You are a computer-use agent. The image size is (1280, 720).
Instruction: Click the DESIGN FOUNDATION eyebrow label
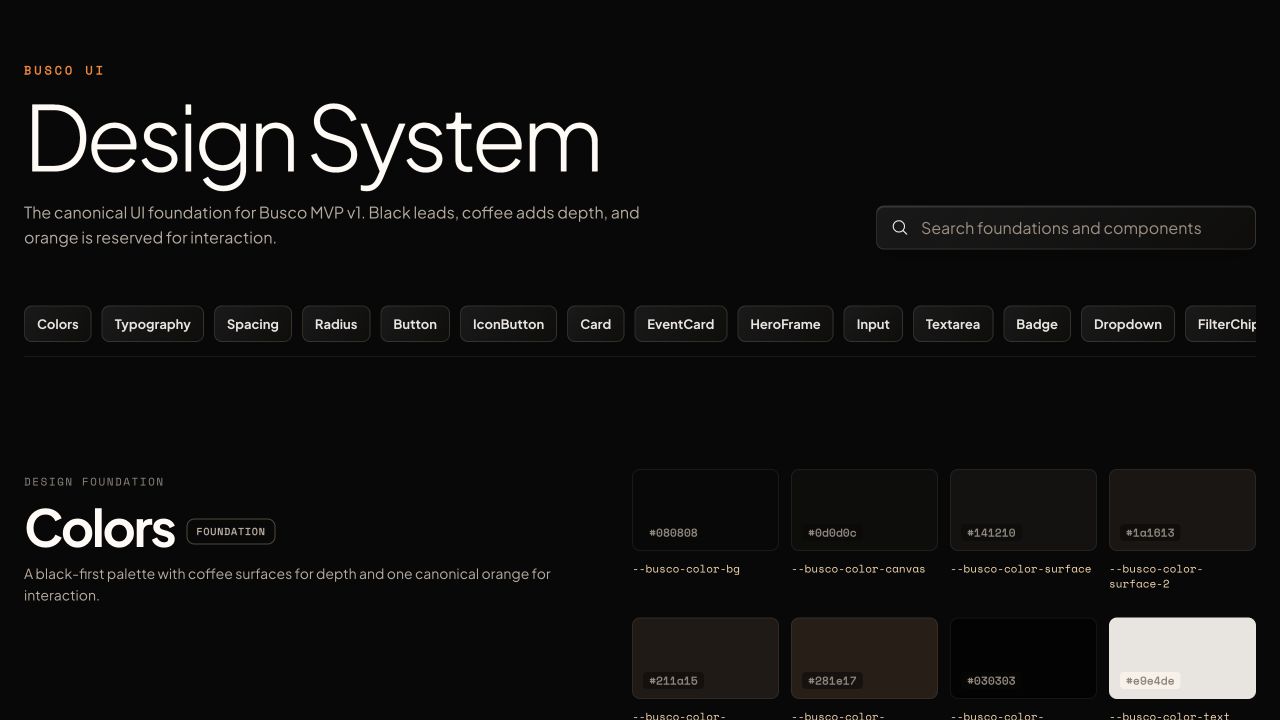click(x=94, y=482)
